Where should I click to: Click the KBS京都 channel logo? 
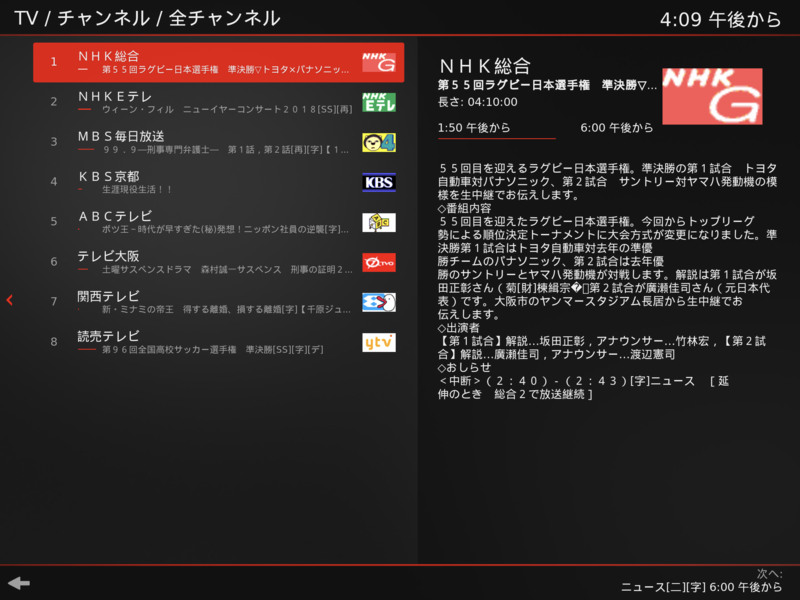point(379,182)
